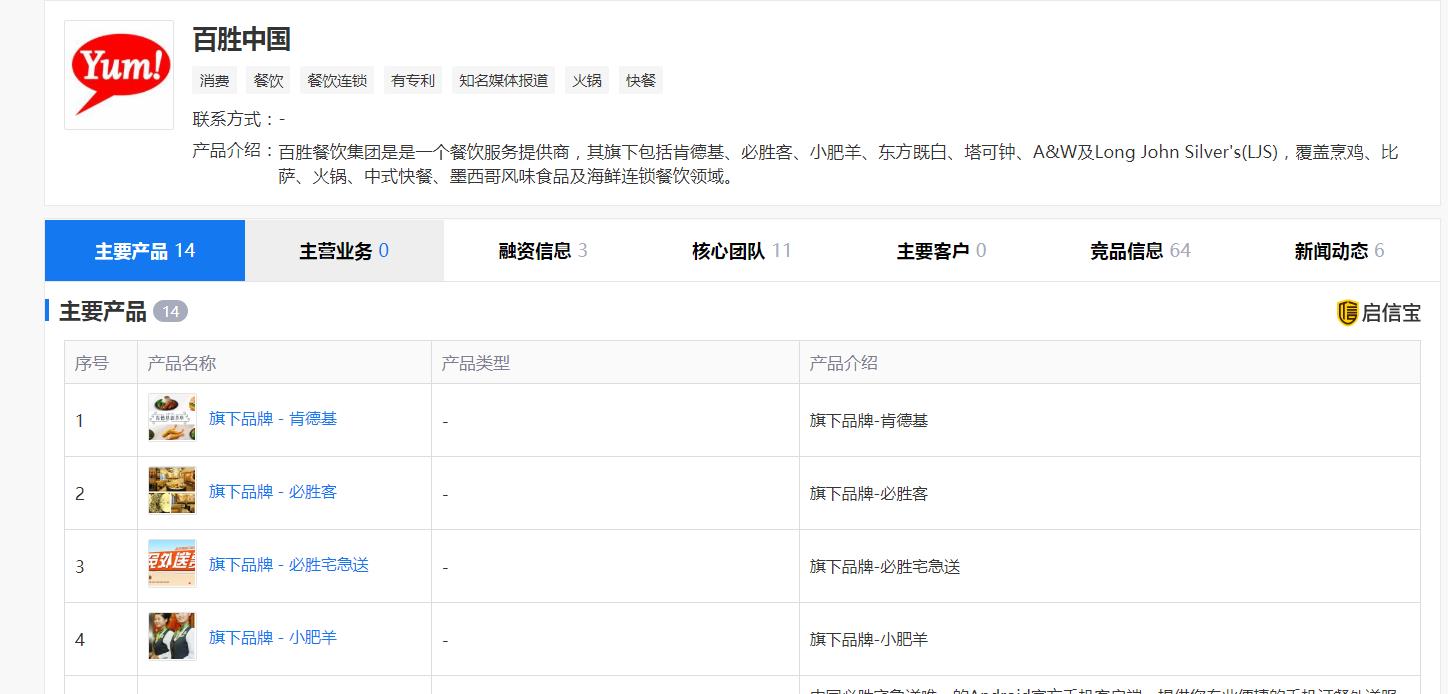This screenshot has height=694, width=1448.
Task: Open the 必胜宅急送 product thumbnail
Action: (172, 564)
